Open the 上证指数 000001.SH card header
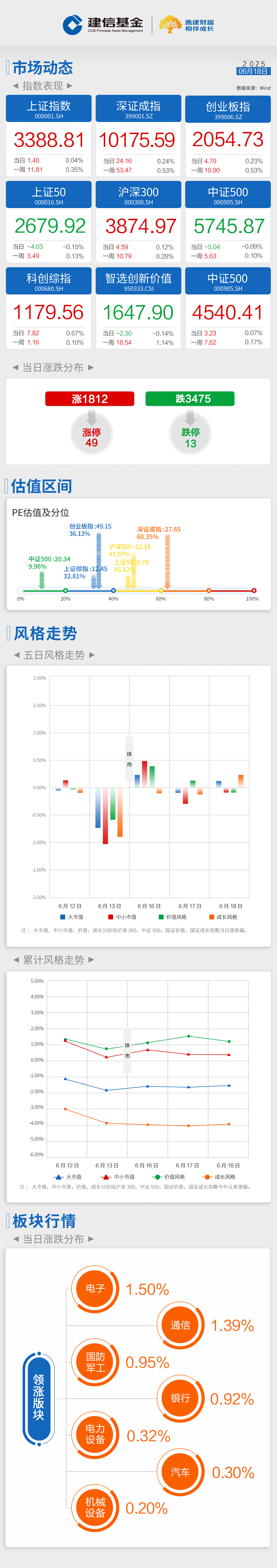 49,108
